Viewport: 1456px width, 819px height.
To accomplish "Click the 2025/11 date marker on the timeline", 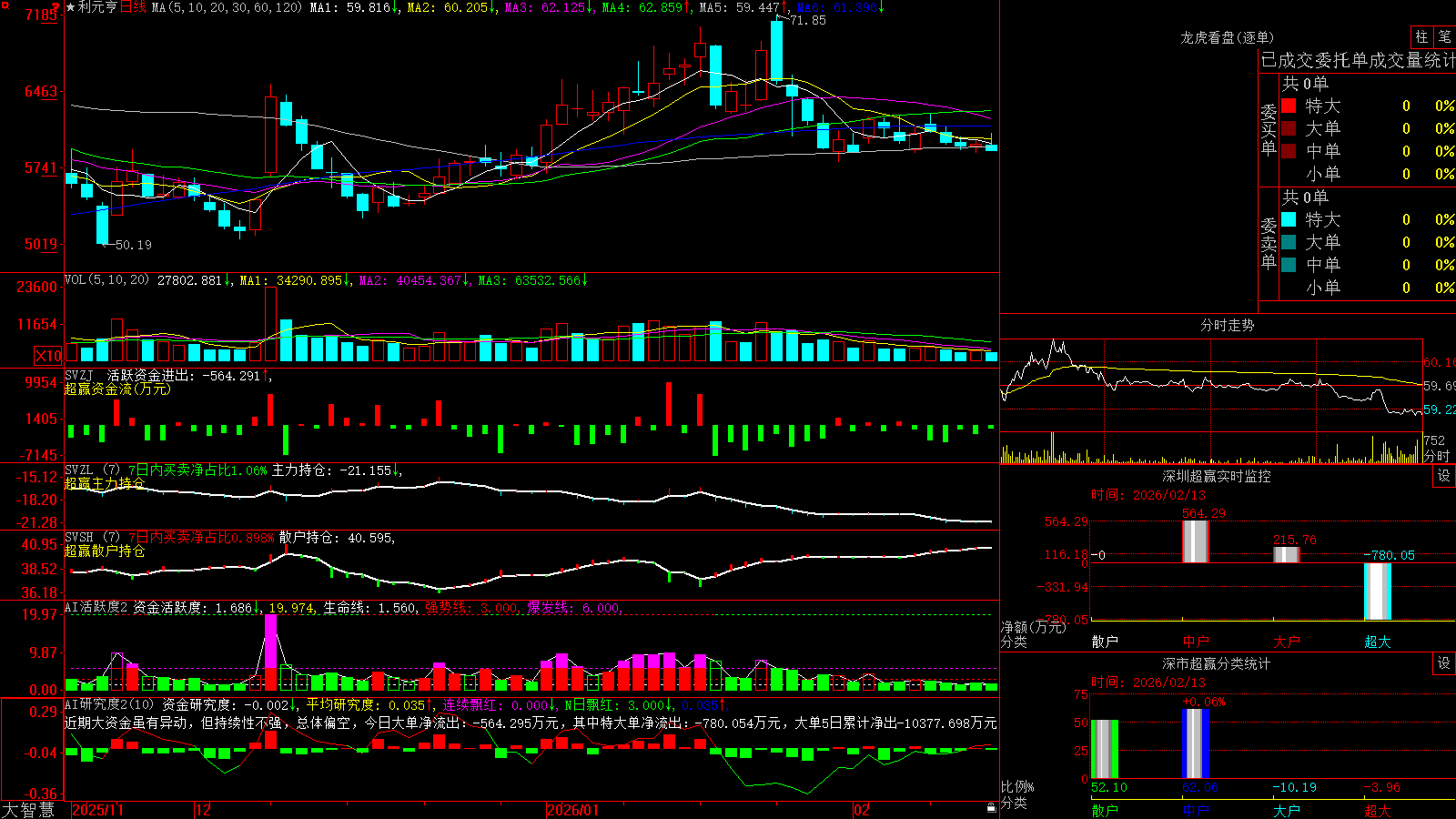I will tap(97, 810).
